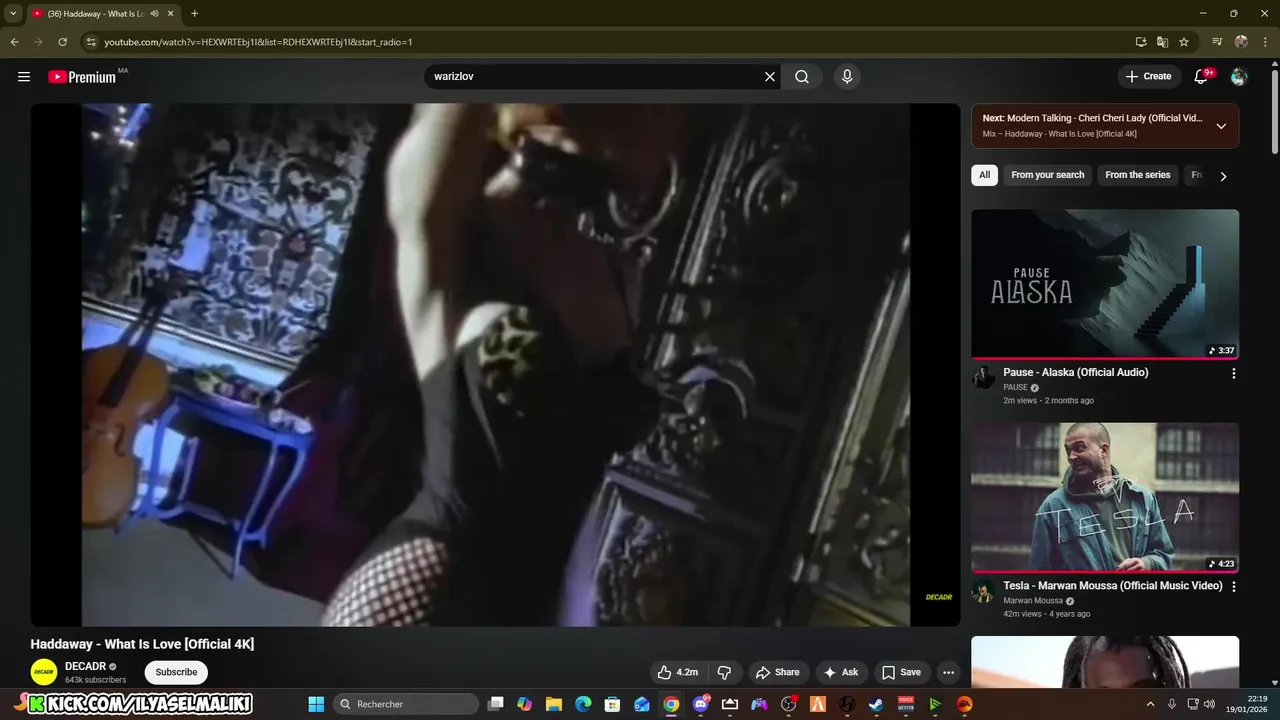Click the search magnifier button
The height and width of the screenshot is (720, 1280).
point(802,77)
